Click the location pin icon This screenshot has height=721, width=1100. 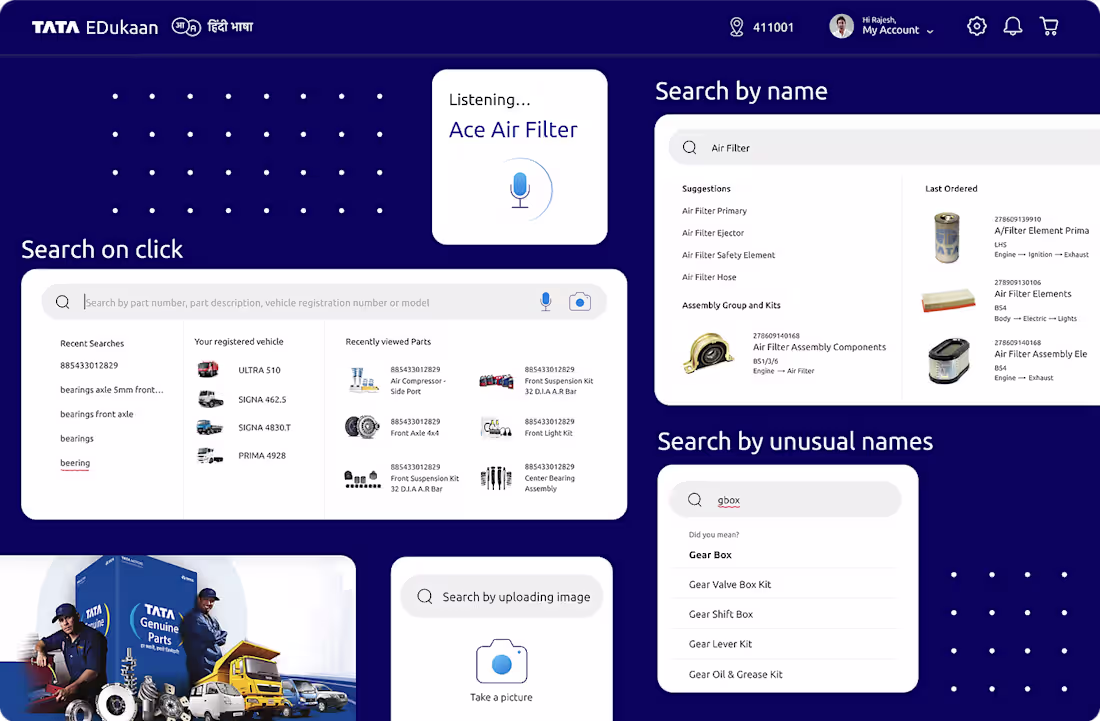point(736,27)
